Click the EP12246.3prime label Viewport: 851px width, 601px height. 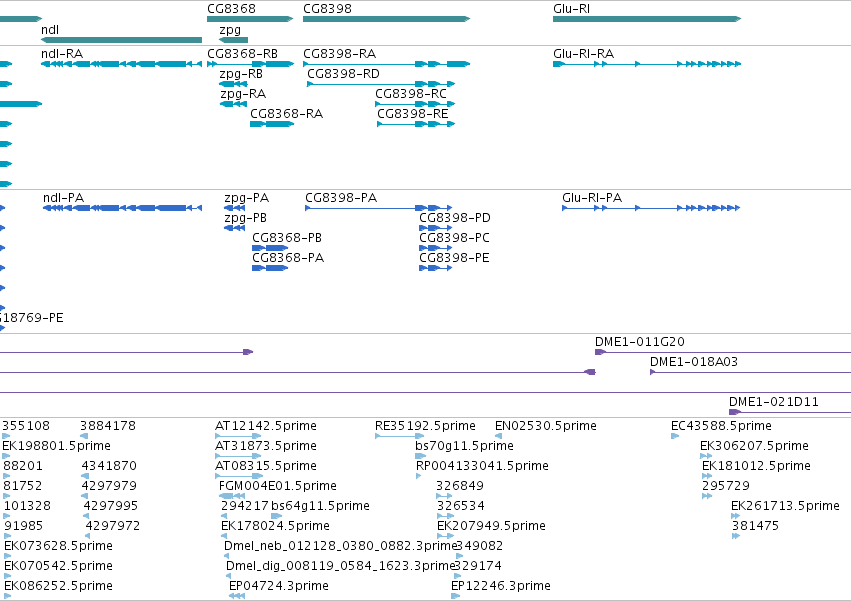[501, 586]
